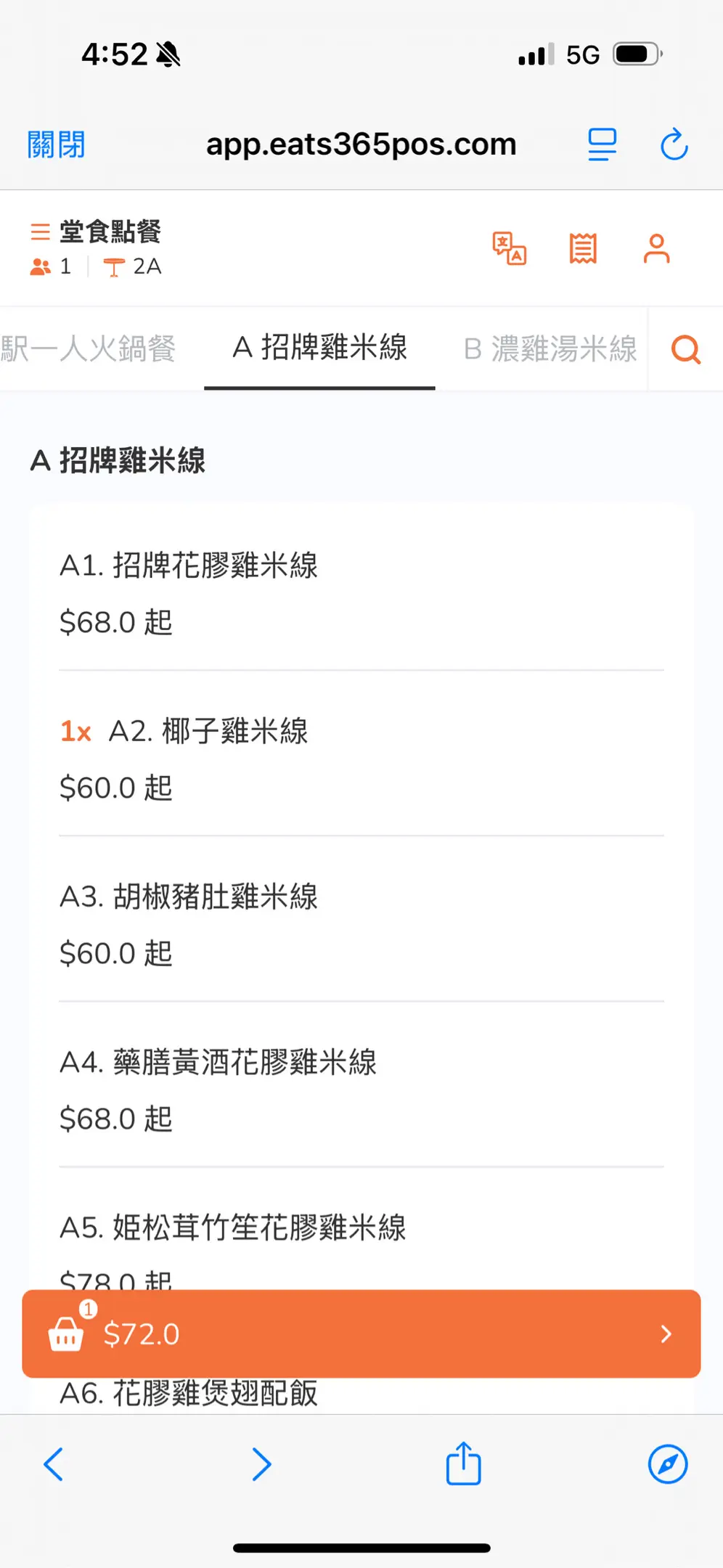Select the A 招牌雞米線 tab

point(319,348)
